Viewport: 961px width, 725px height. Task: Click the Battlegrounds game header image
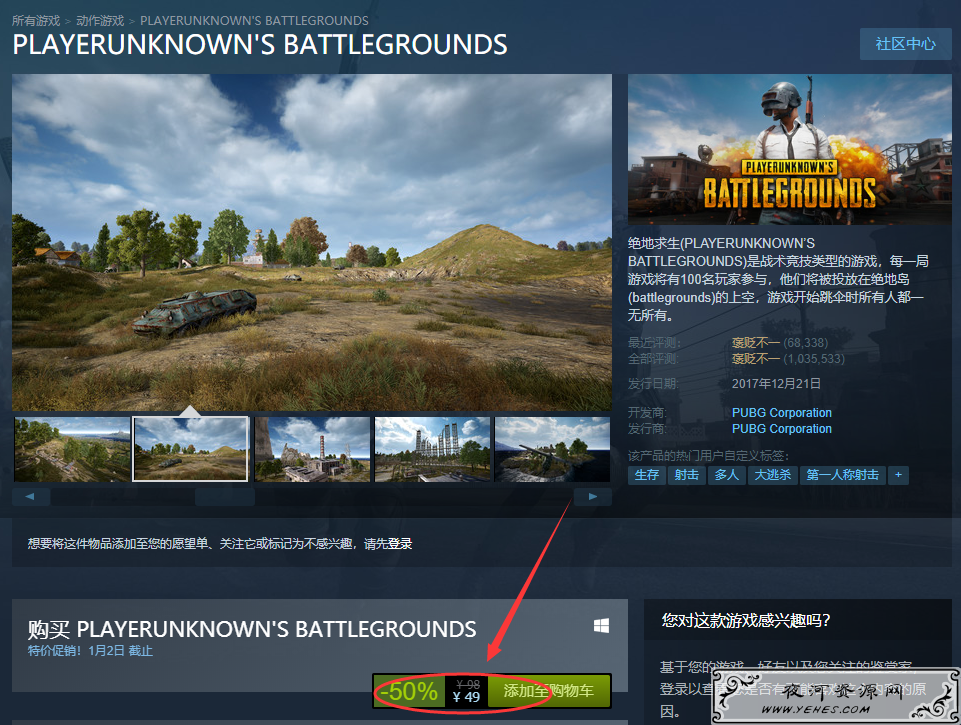coord(790,150)
